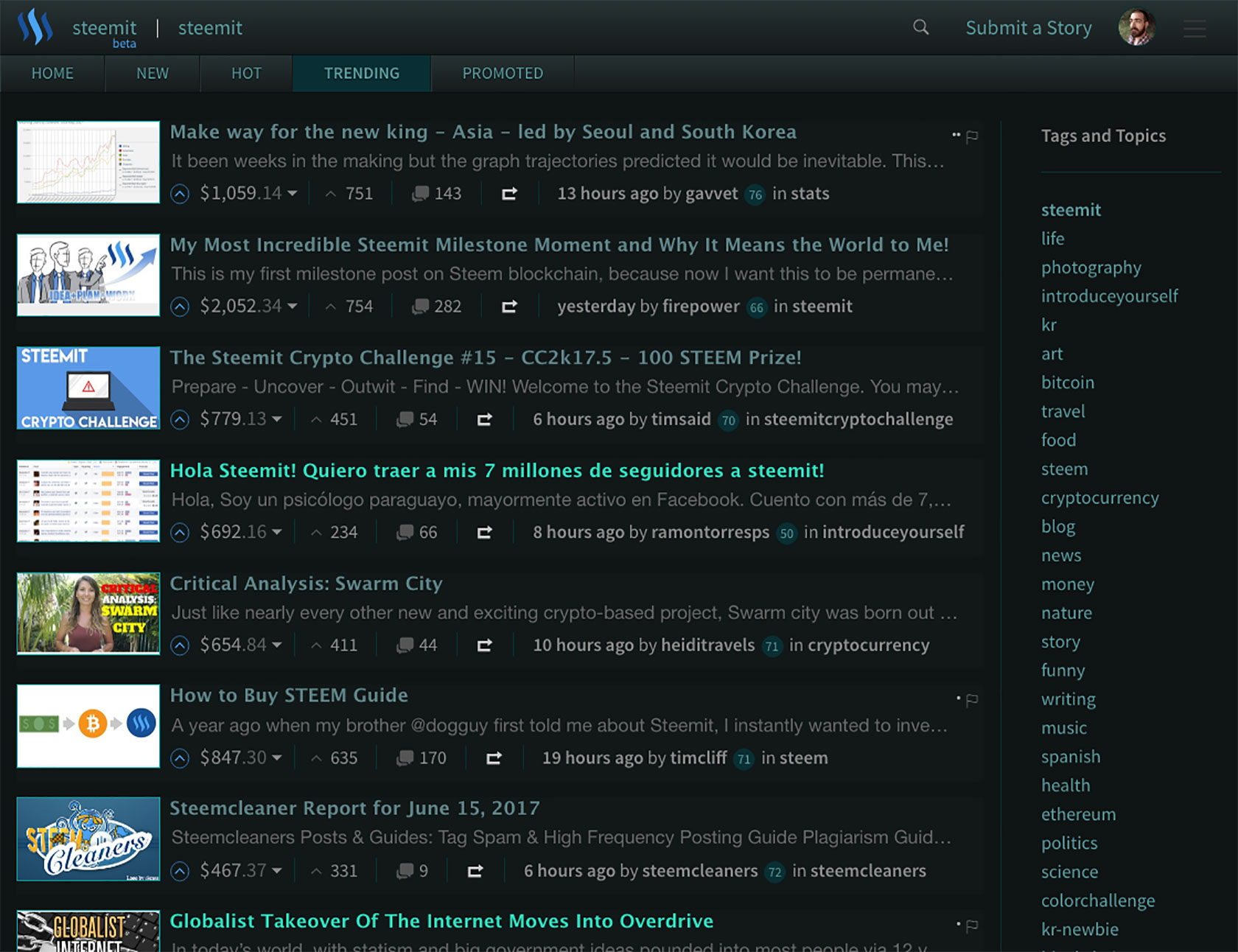Click the steemit header text link
Viewport: 1238px width, 952px height.
point(210,28)
